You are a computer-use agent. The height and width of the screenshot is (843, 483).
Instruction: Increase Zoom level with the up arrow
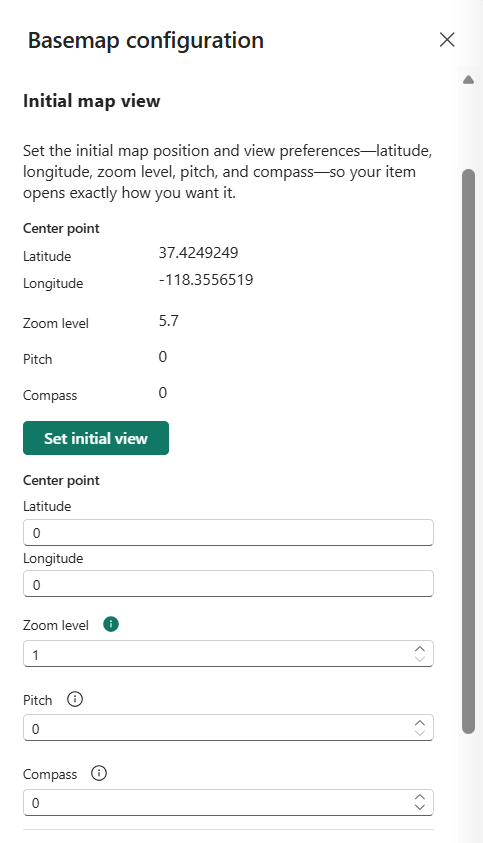[x=420, y=649]
